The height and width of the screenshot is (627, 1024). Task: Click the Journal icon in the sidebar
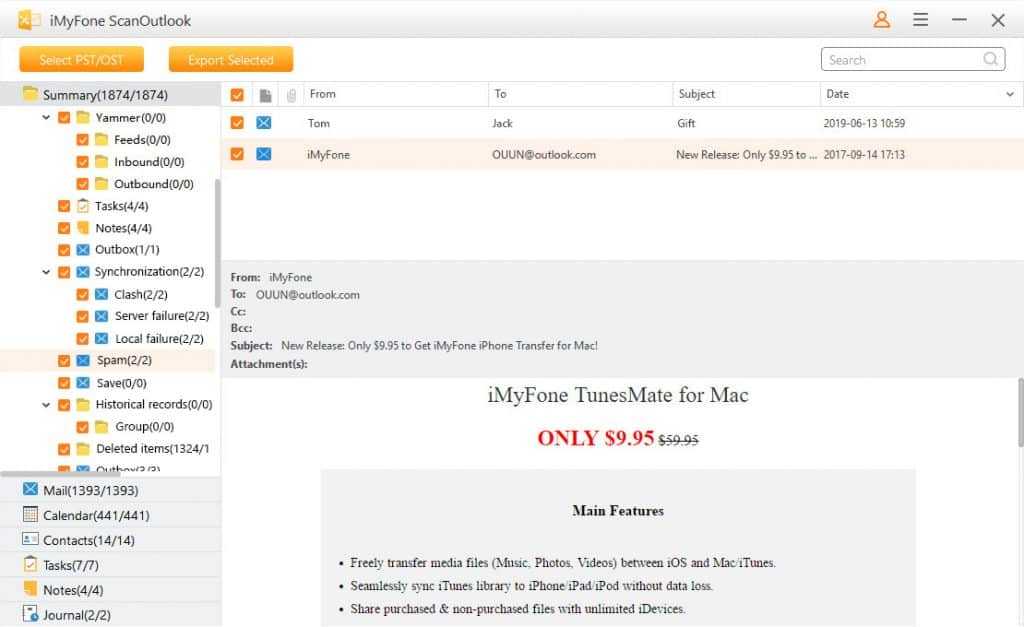30,615
